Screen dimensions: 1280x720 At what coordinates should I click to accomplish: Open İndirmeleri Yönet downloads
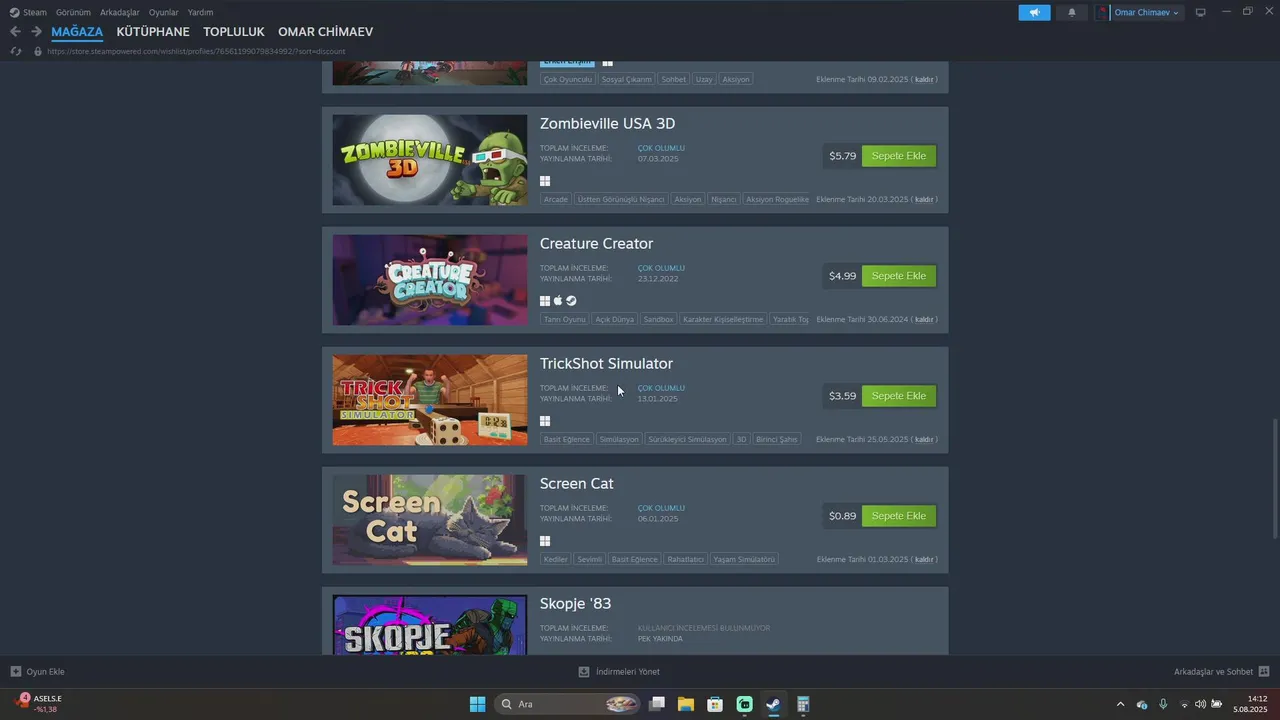619,672
